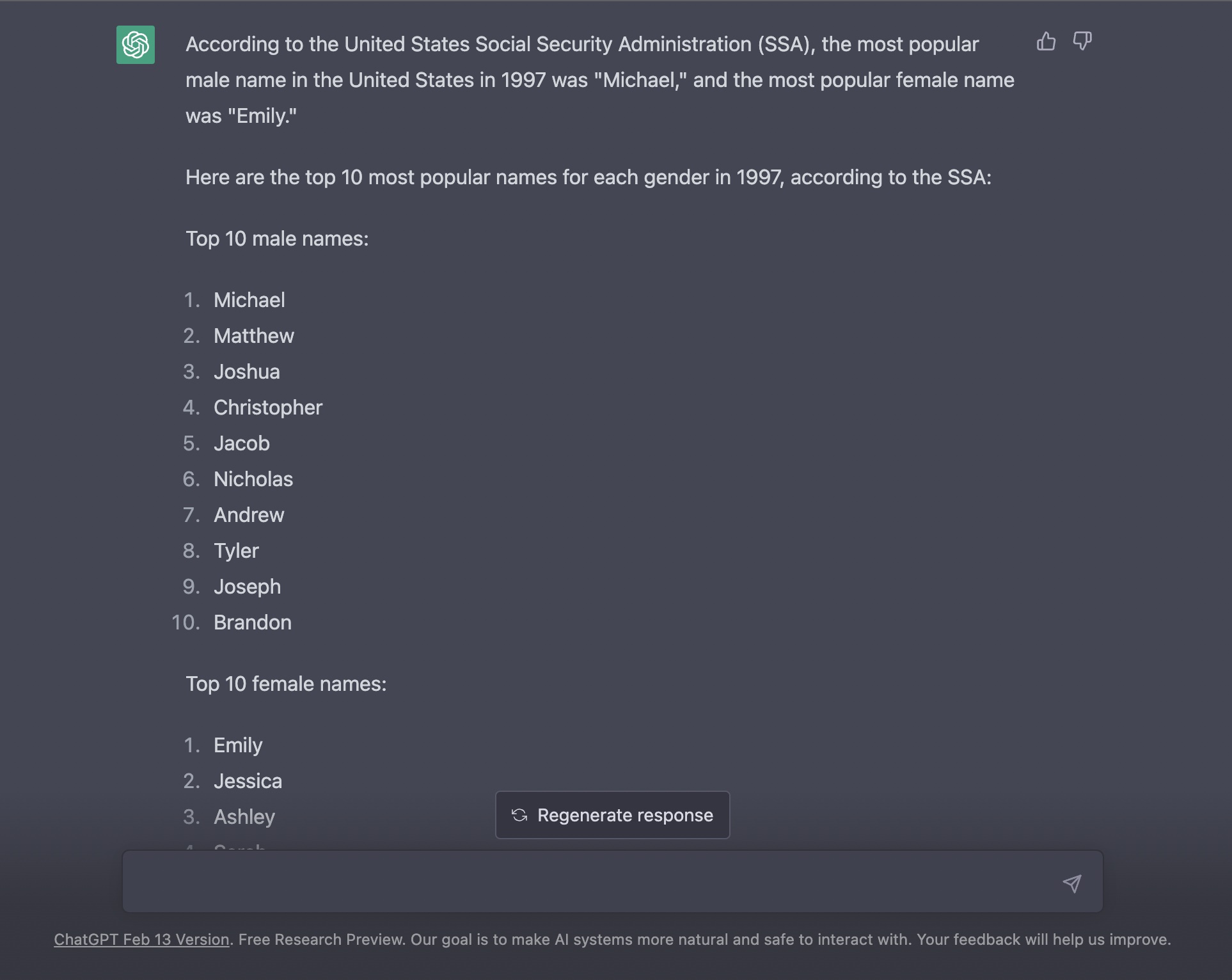1232x980 pixels.
Task: Select Tyler in the male names list
Action: pyautogui.click(x=236, y=551)
